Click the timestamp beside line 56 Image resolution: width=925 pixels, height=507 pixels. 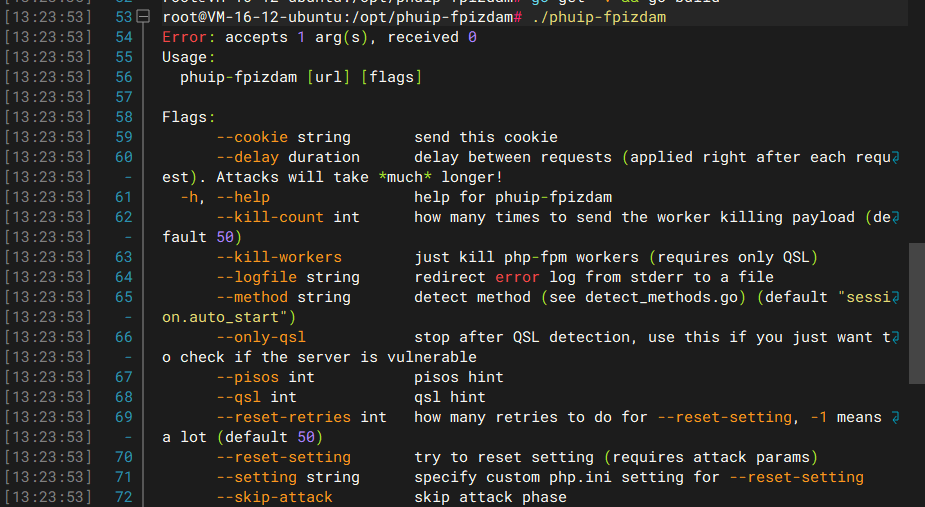click(47, 77)
